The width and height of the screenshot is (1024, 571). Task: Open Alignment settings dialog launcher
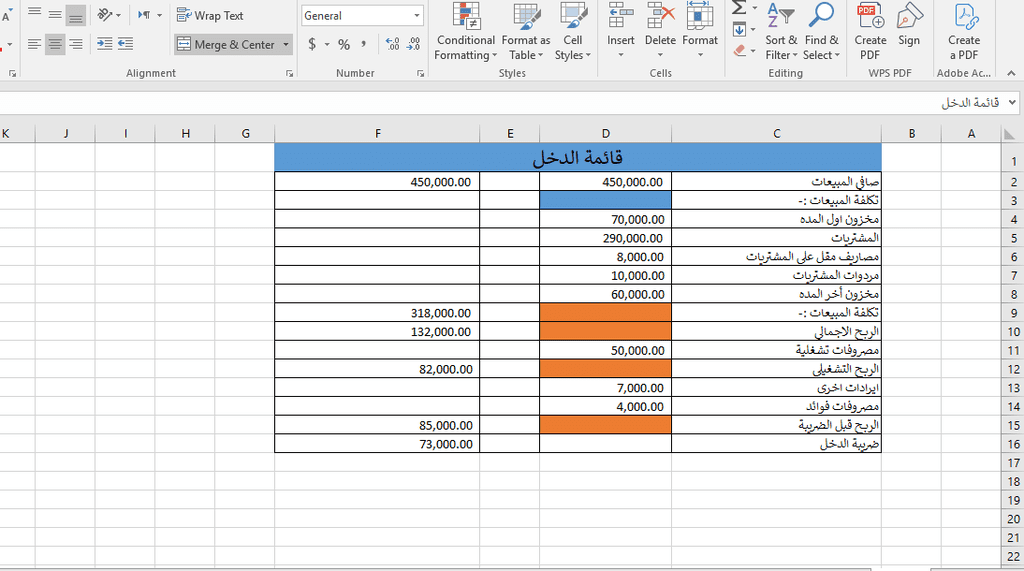(290, 73)
